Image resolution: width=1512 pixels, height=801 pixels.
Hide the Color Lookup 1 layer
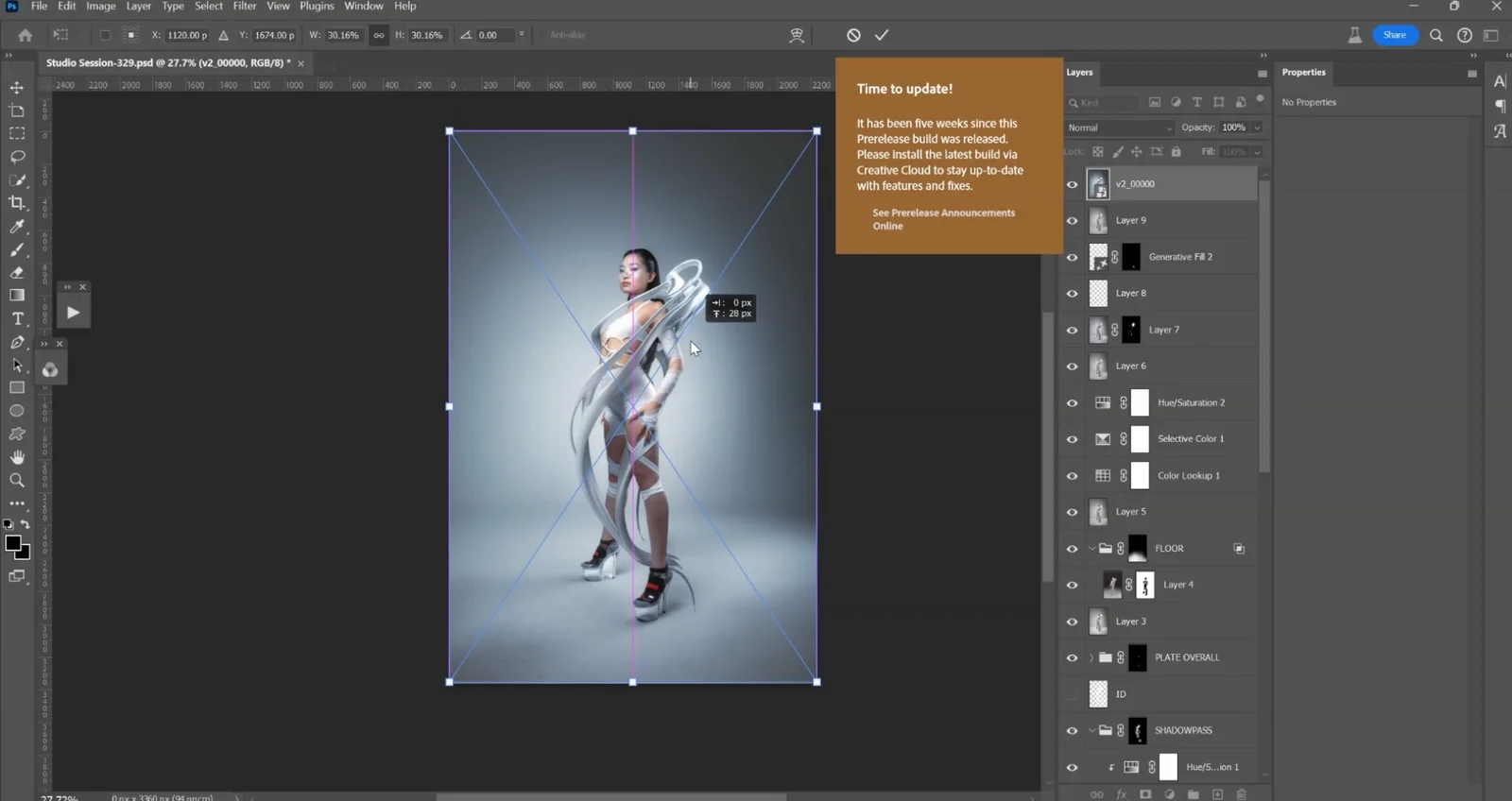point(1072,476)
